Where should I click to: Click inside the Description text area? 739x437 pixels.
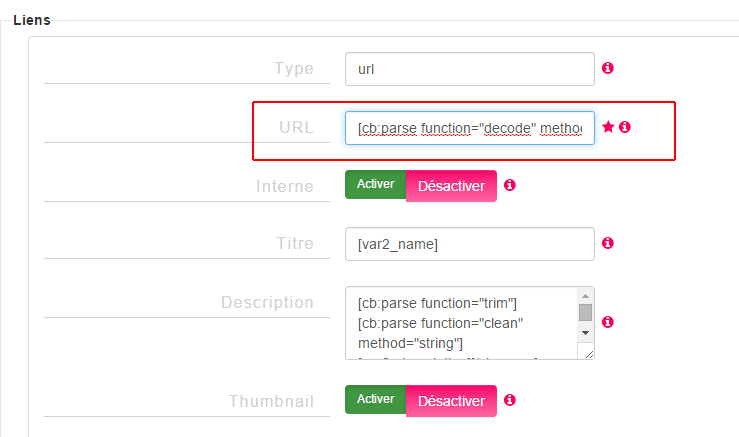point(461,323)
